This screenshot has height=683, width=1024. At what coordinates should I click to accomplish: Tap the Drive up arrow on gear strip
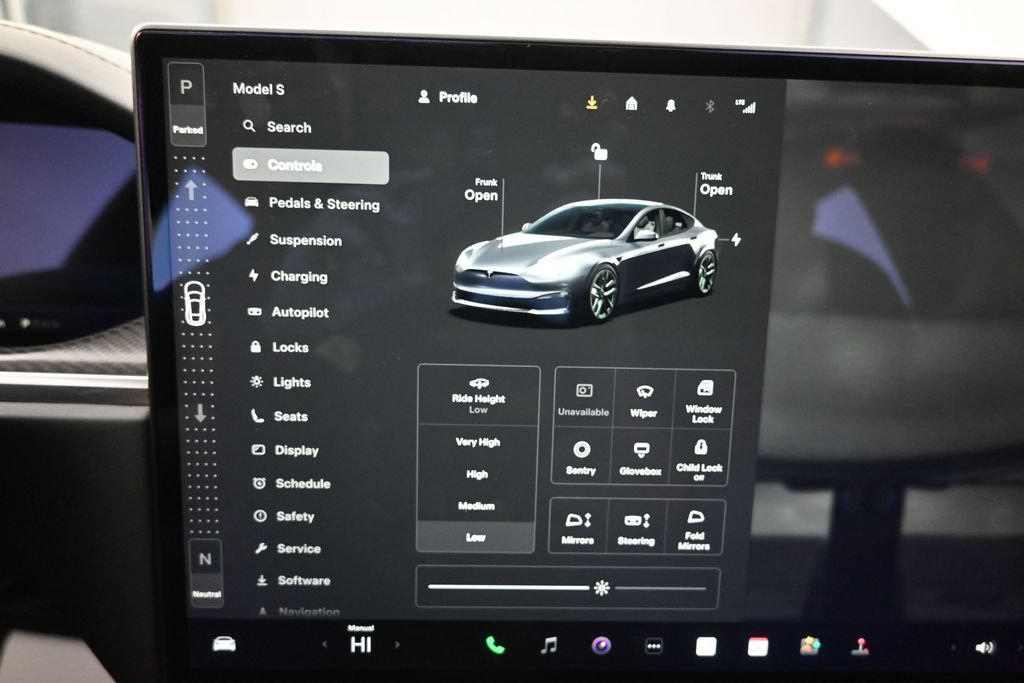coord(191,189)
